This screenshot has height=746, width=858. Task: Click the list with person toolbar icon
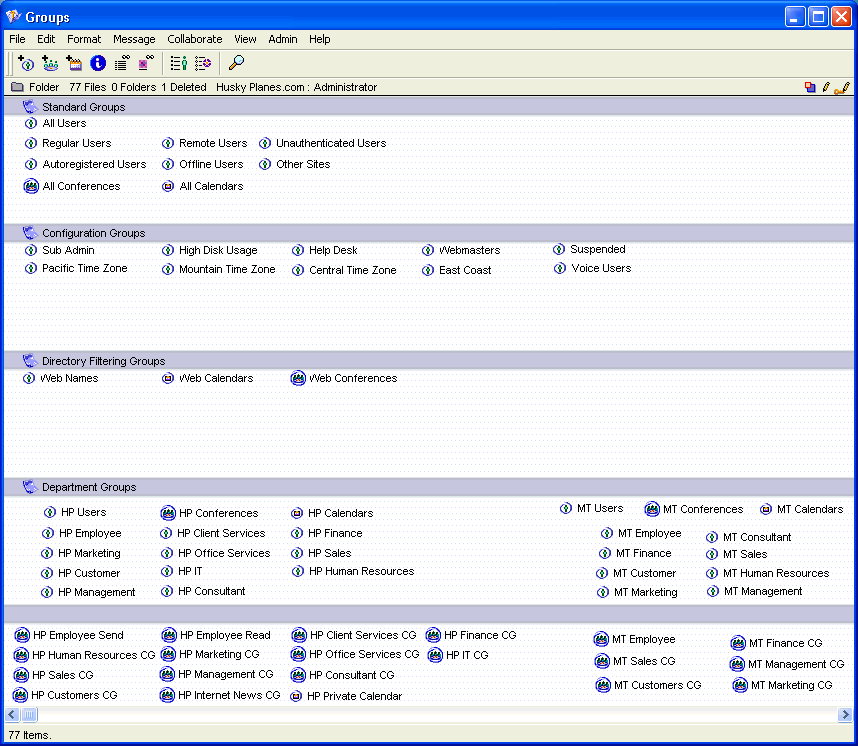[179, 63]
